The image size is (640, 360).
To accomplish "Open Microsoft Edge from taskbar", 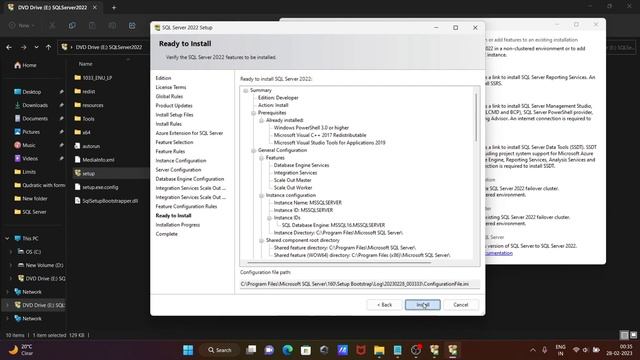I will pos(287,350).
